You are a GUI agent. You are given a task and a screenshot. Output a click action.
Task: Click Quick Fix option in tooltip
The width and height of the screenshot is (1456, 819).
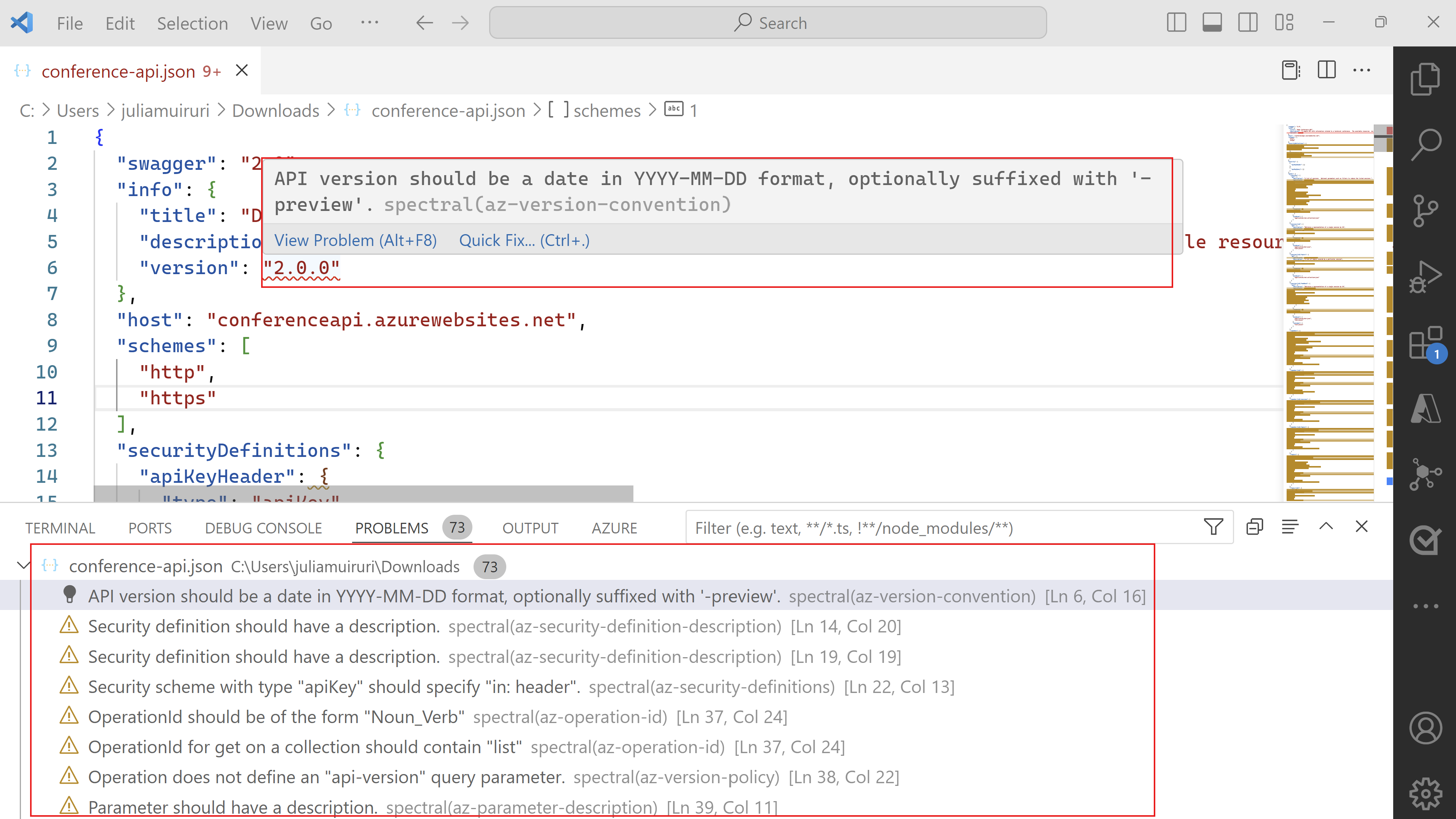[x=524, y=240]
